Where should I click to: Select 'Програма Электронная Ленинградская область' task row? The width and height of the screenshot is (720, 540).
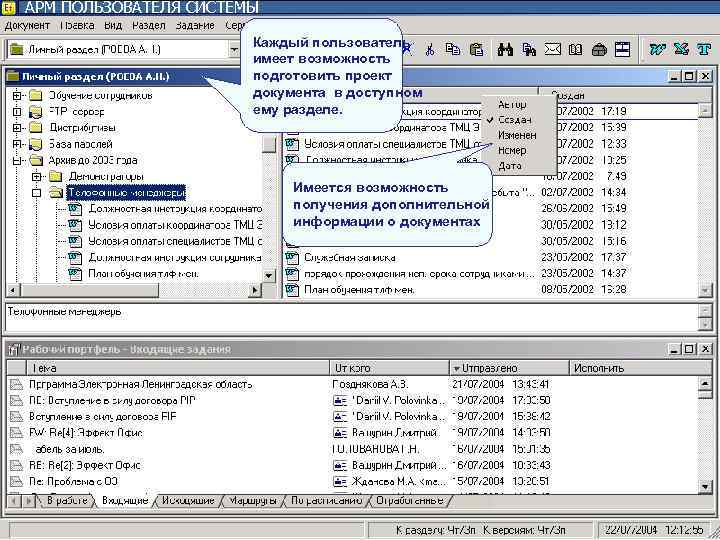[351, 384]
